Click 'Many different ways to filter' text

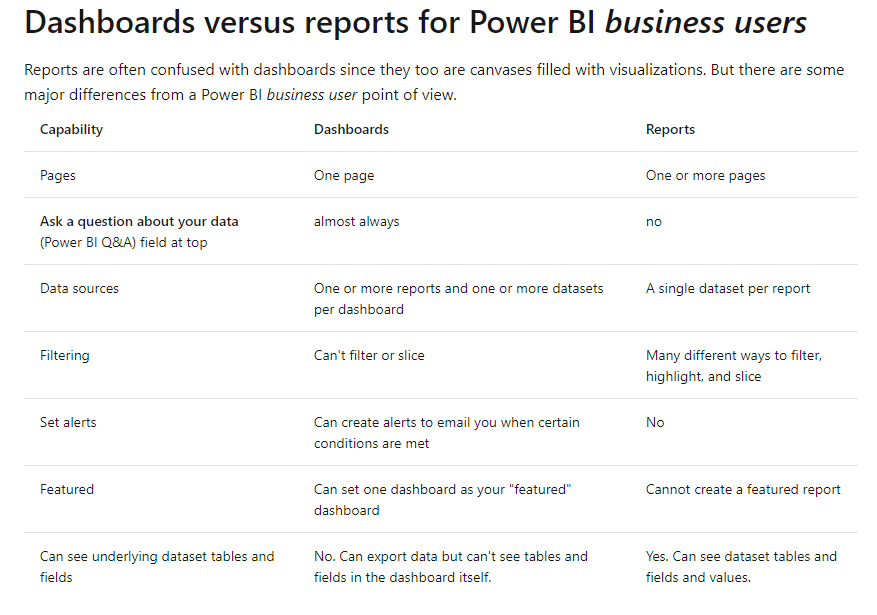pyautogui.click(x=733, y=356)
